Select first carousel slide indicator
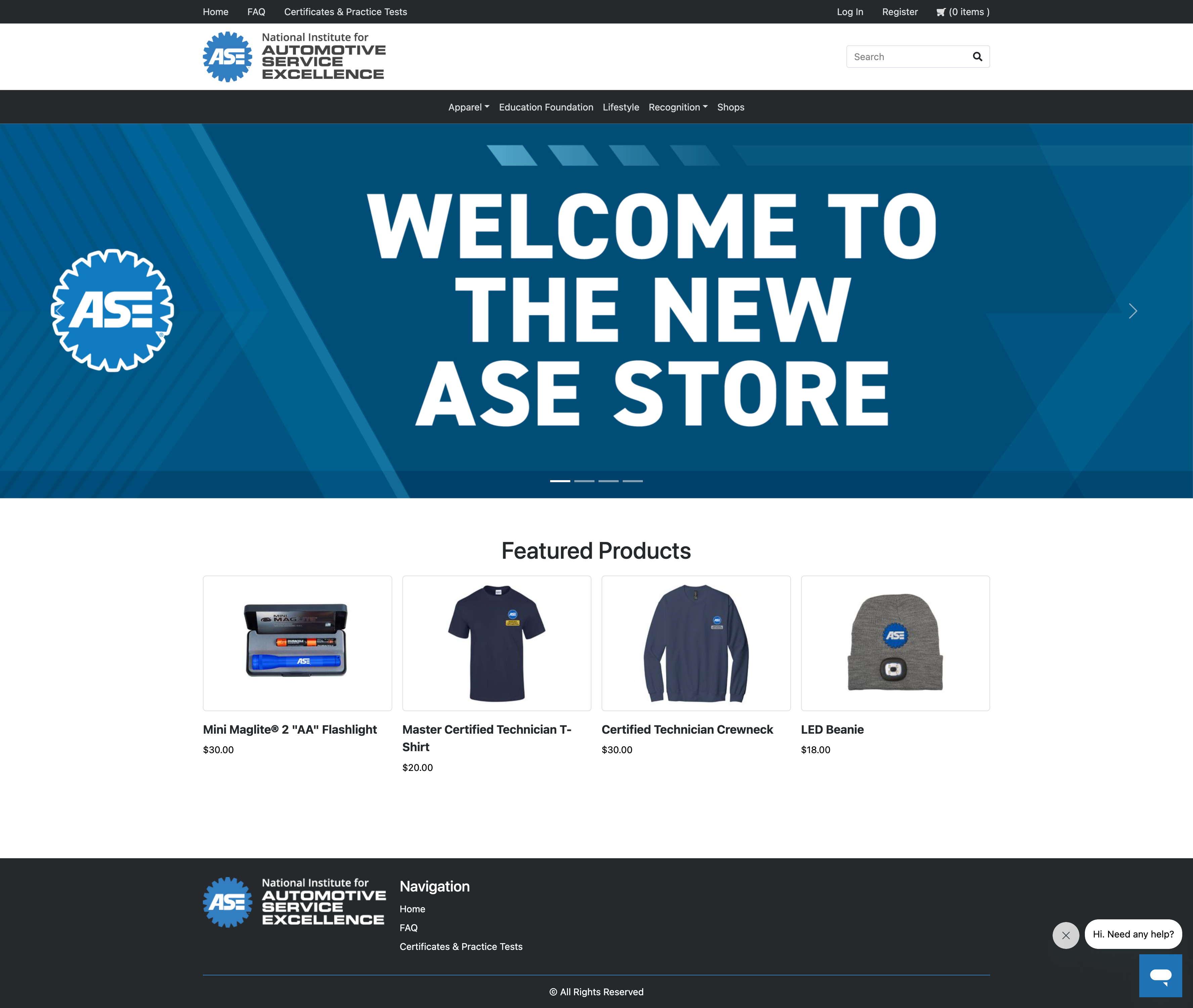This screenshot has height=1008, width=1193. pyautogui.click(x=560, y=481)
